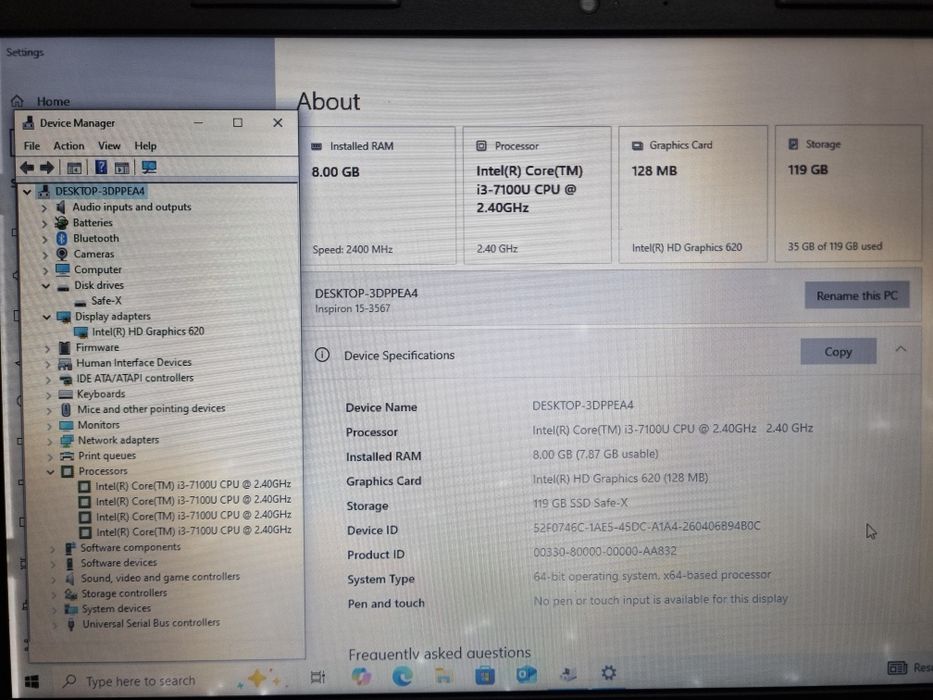Select the Software components item
Image resolution: width=933 pixels, height=700 pixels.
pos(130,547)
